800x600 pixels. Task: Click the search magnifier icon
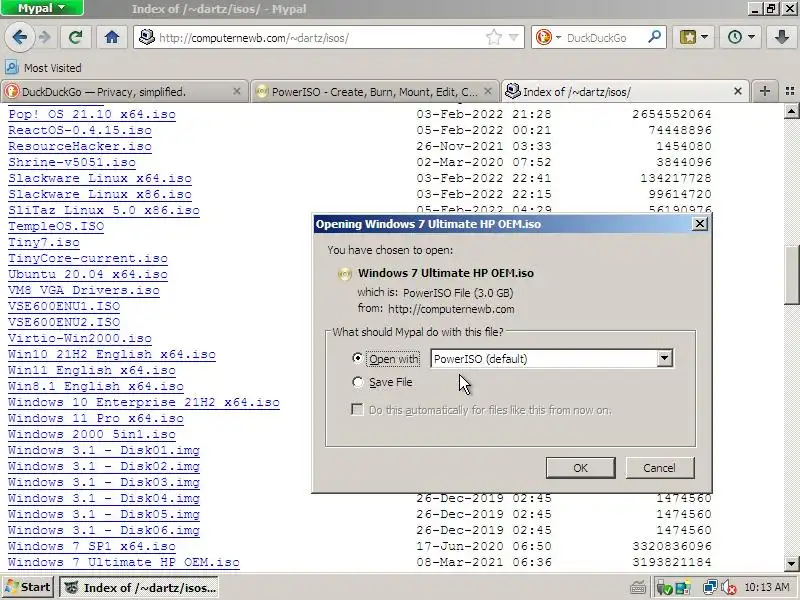tap(654, 37)
